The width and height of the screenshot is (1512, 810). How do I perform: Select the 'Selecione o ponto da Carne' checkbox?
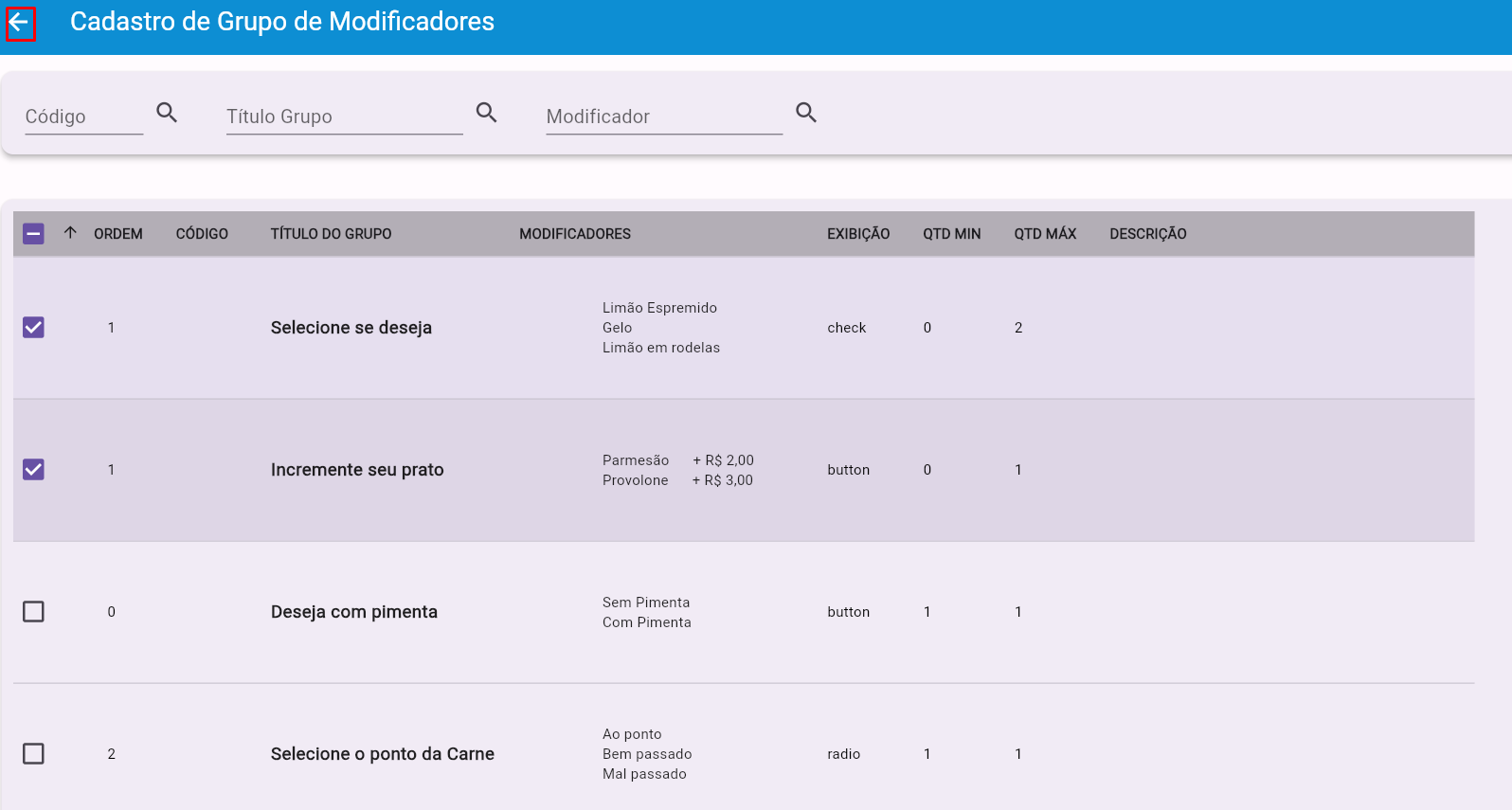pyautogui.click(x=33, y=754)
